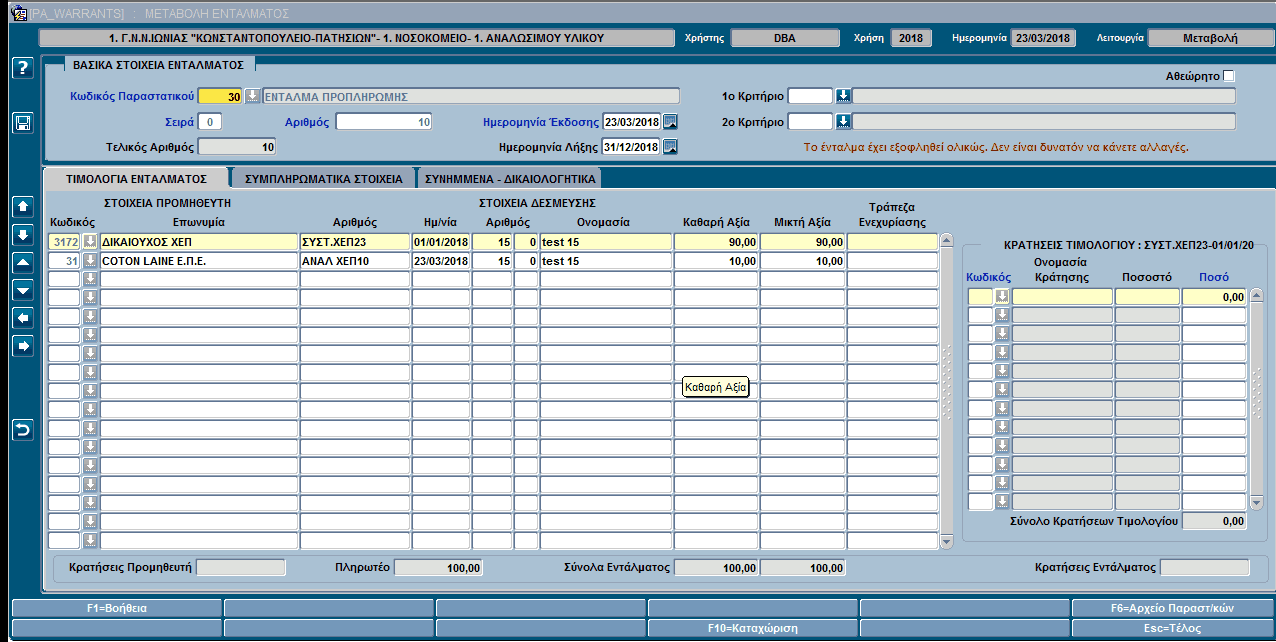Click the curved return arrow sidebar icon

click(22, 430)
